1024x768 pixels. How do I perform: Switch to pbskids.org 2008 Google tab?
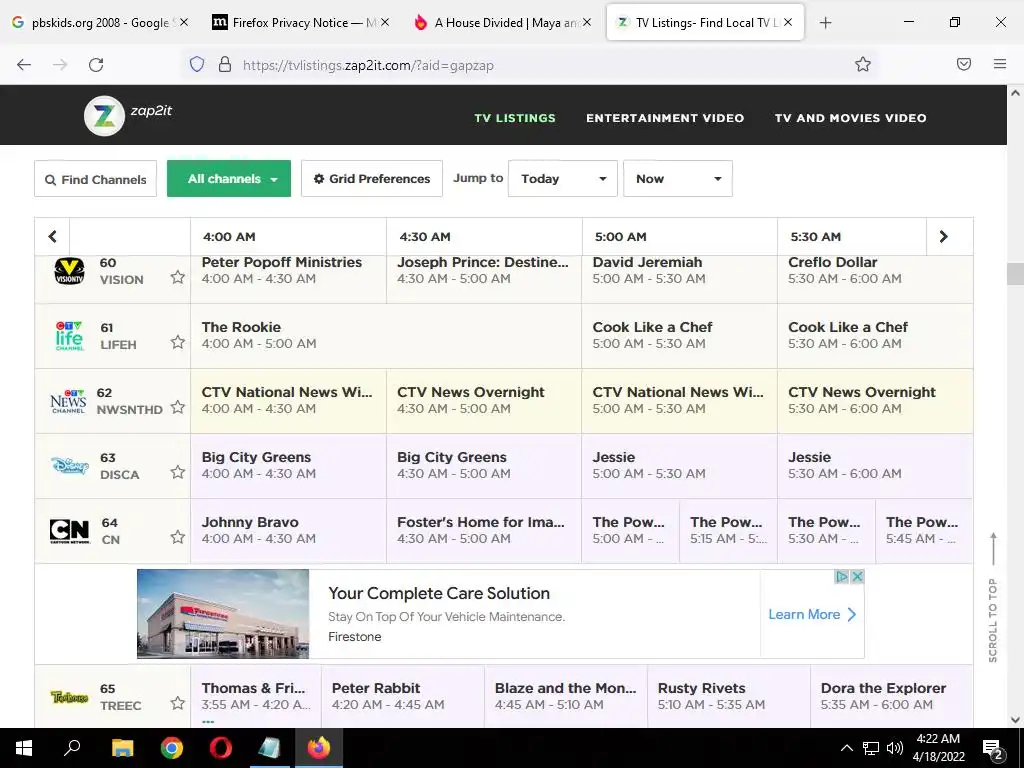101,23
